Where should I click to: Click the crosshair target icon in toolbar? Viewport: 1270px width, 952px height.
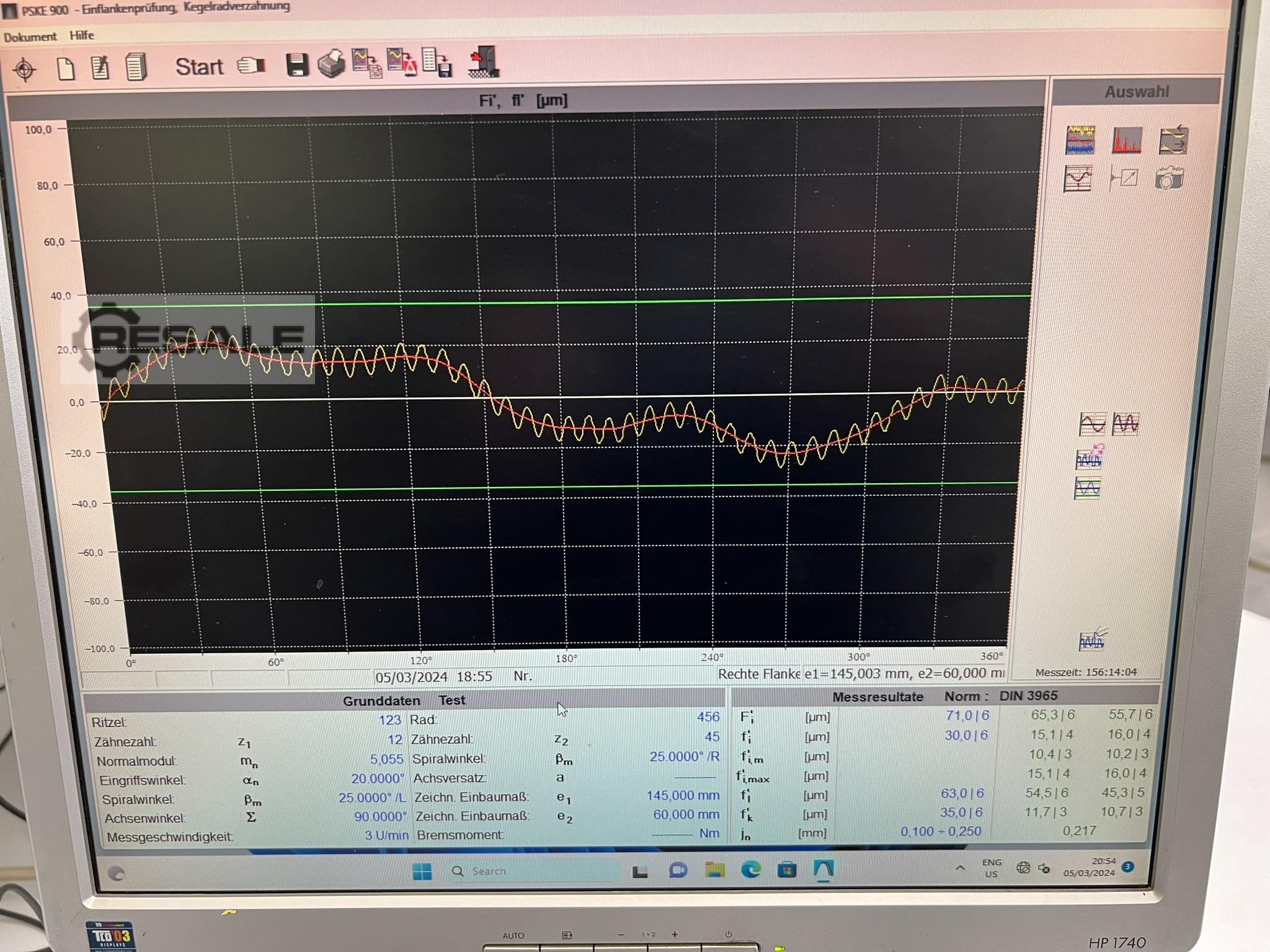(x=25, y=69)
